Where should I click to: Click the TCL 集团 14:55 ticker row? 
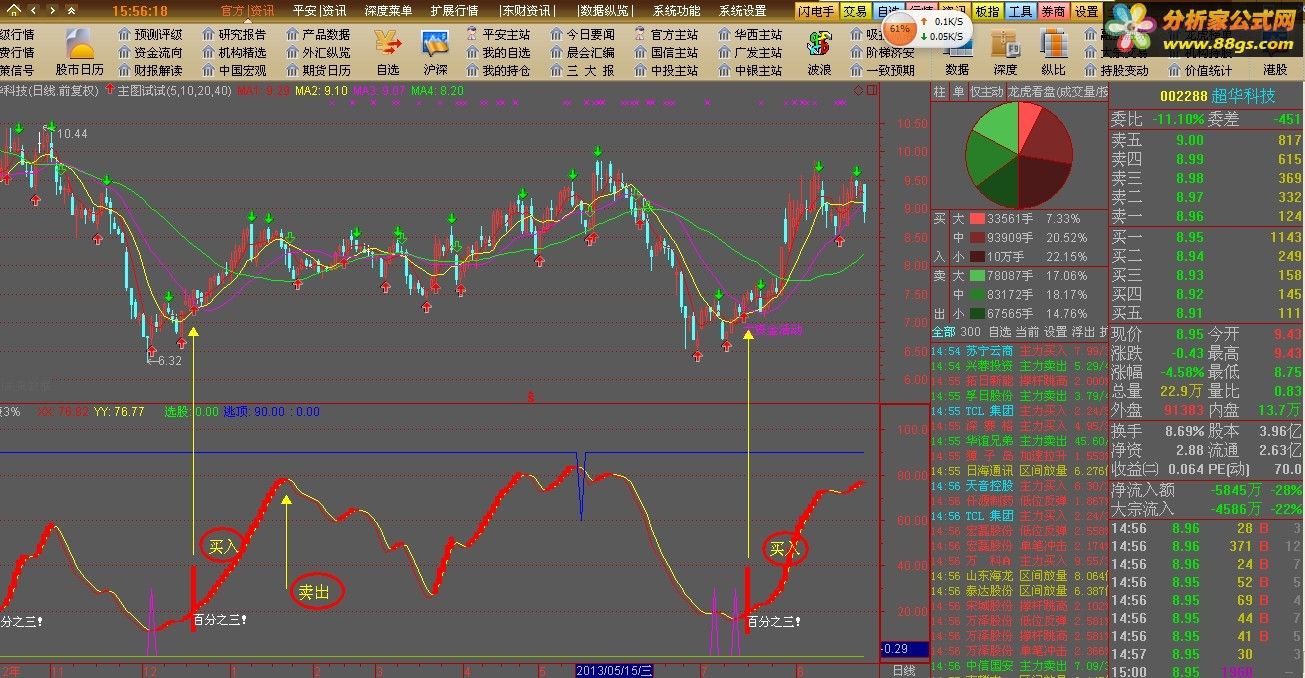(1020, 411)
